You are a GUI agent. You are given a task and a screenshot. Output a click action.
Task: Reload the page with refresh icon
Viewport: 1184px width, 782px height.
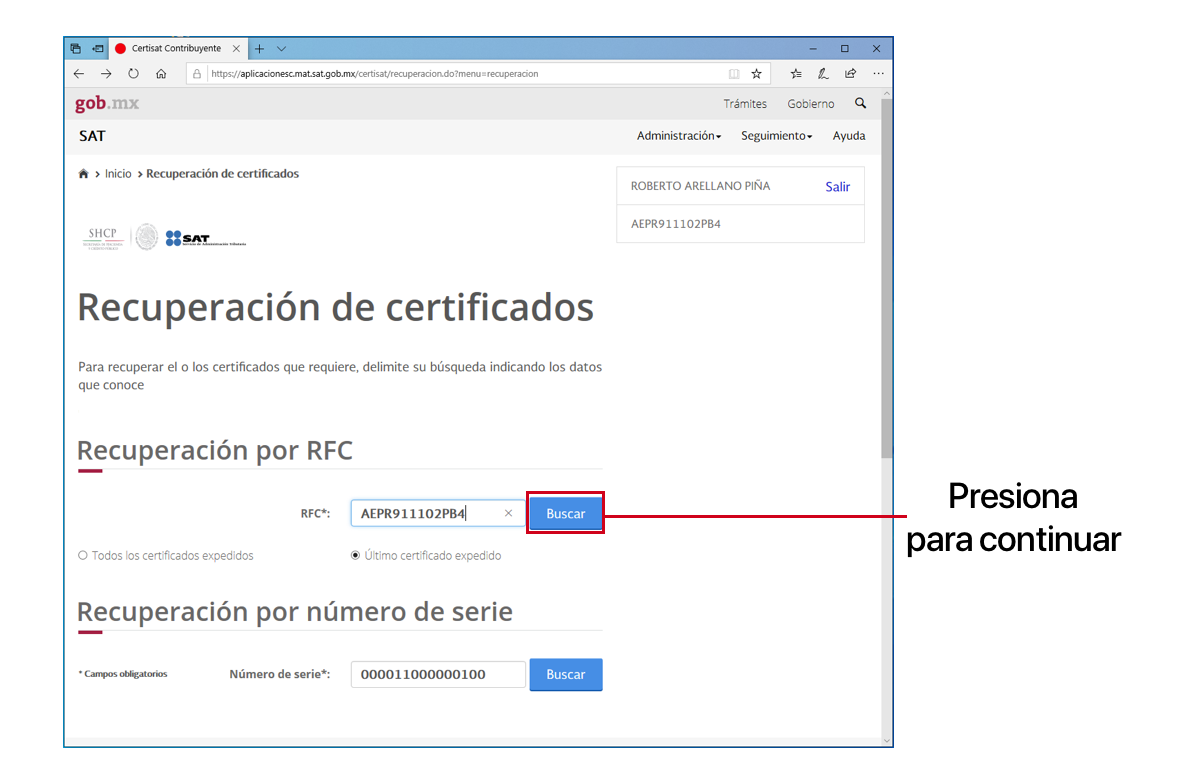point(134,74)
